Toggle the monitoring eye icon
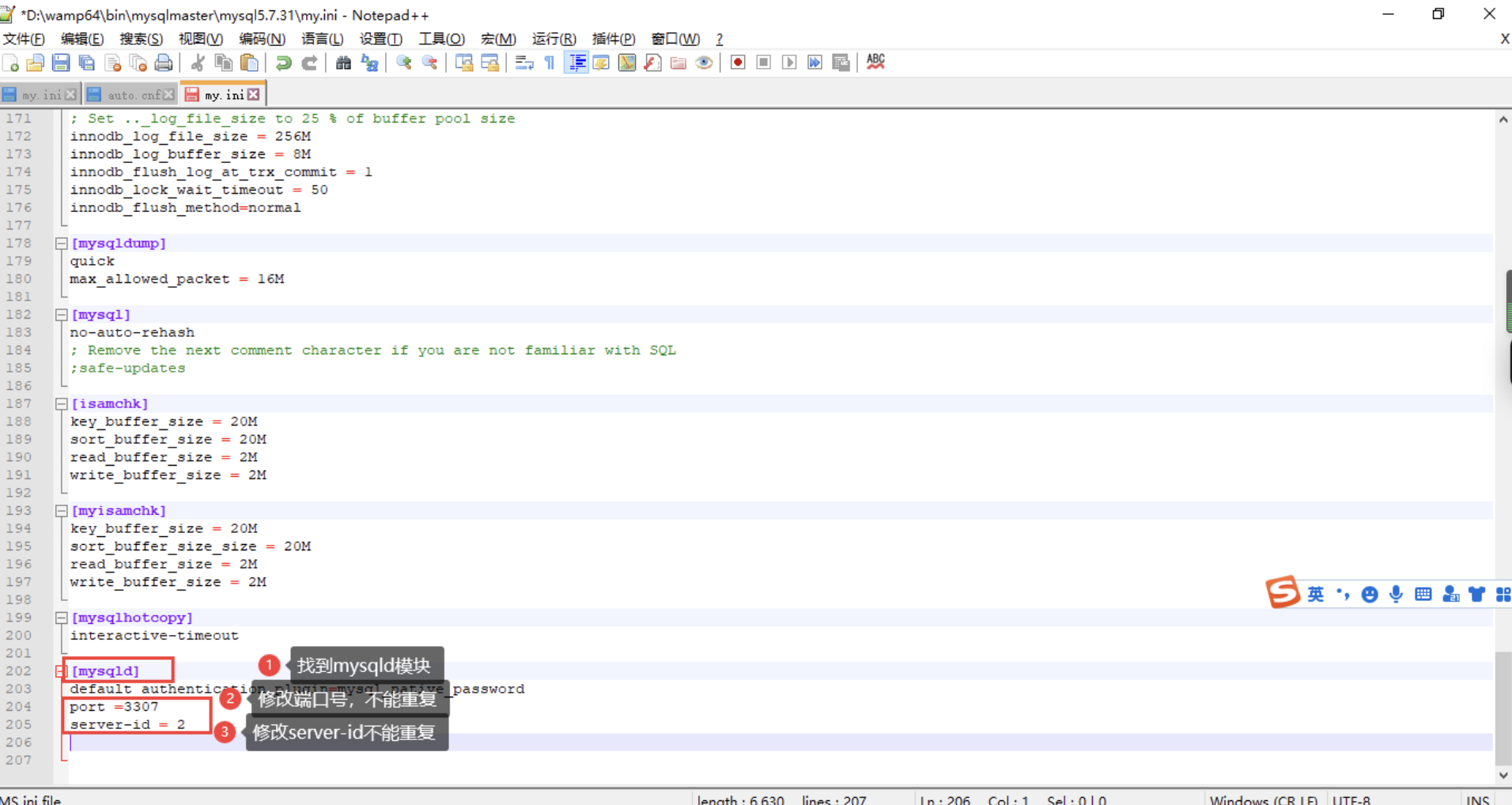1512x805 pixels. pos(704,62)
